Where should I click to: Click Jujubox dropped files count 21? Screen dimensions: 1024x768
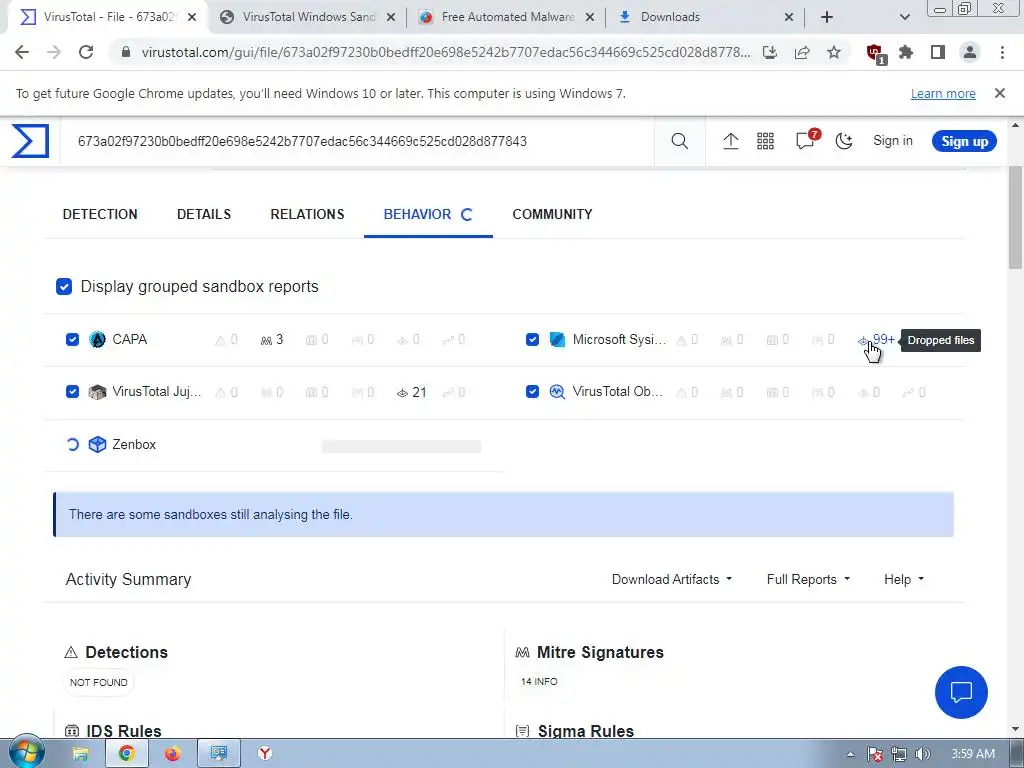pos(411,392)
